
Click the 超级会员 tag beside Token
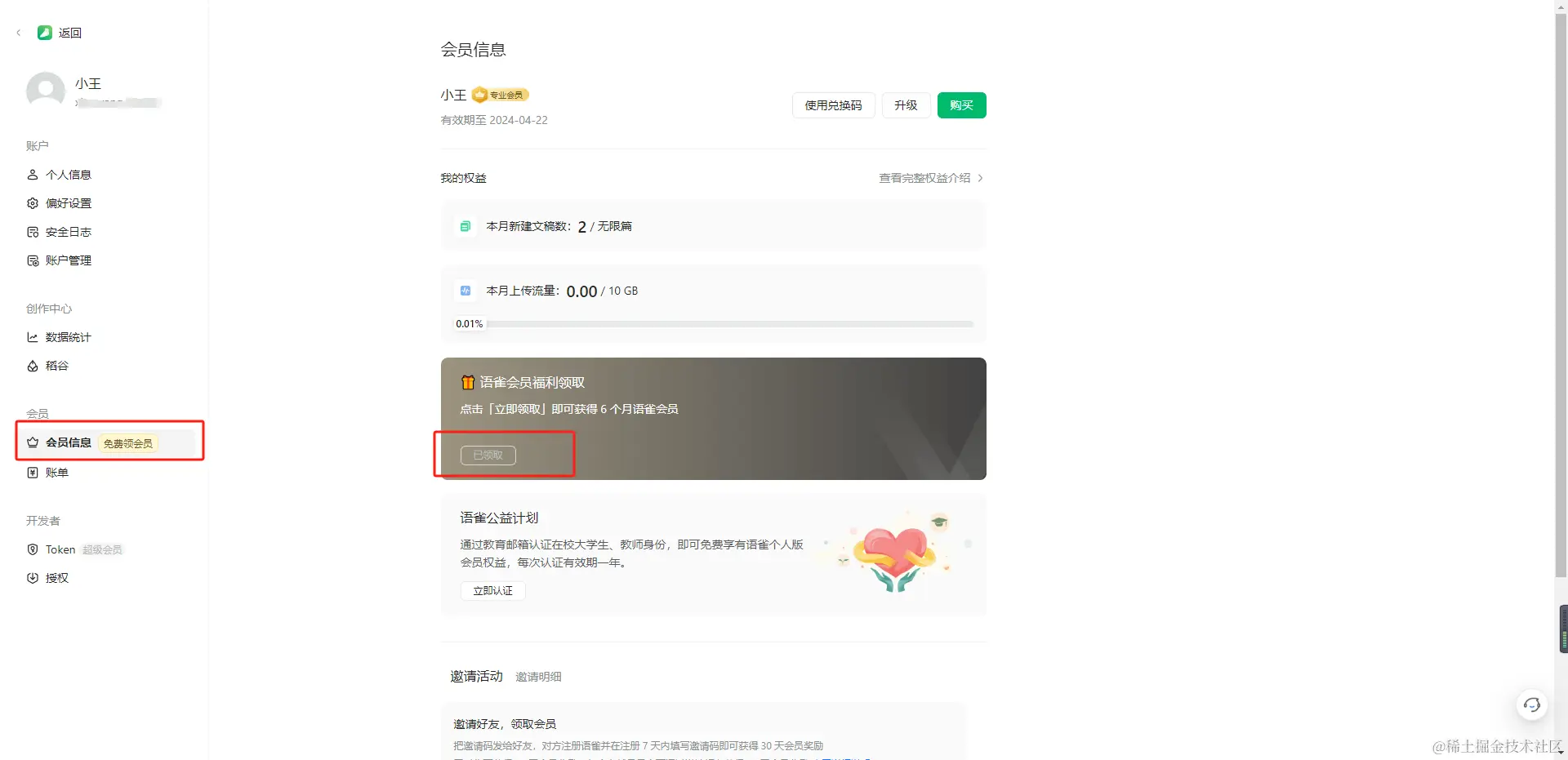pyautogui.click(x=102, y=549)
